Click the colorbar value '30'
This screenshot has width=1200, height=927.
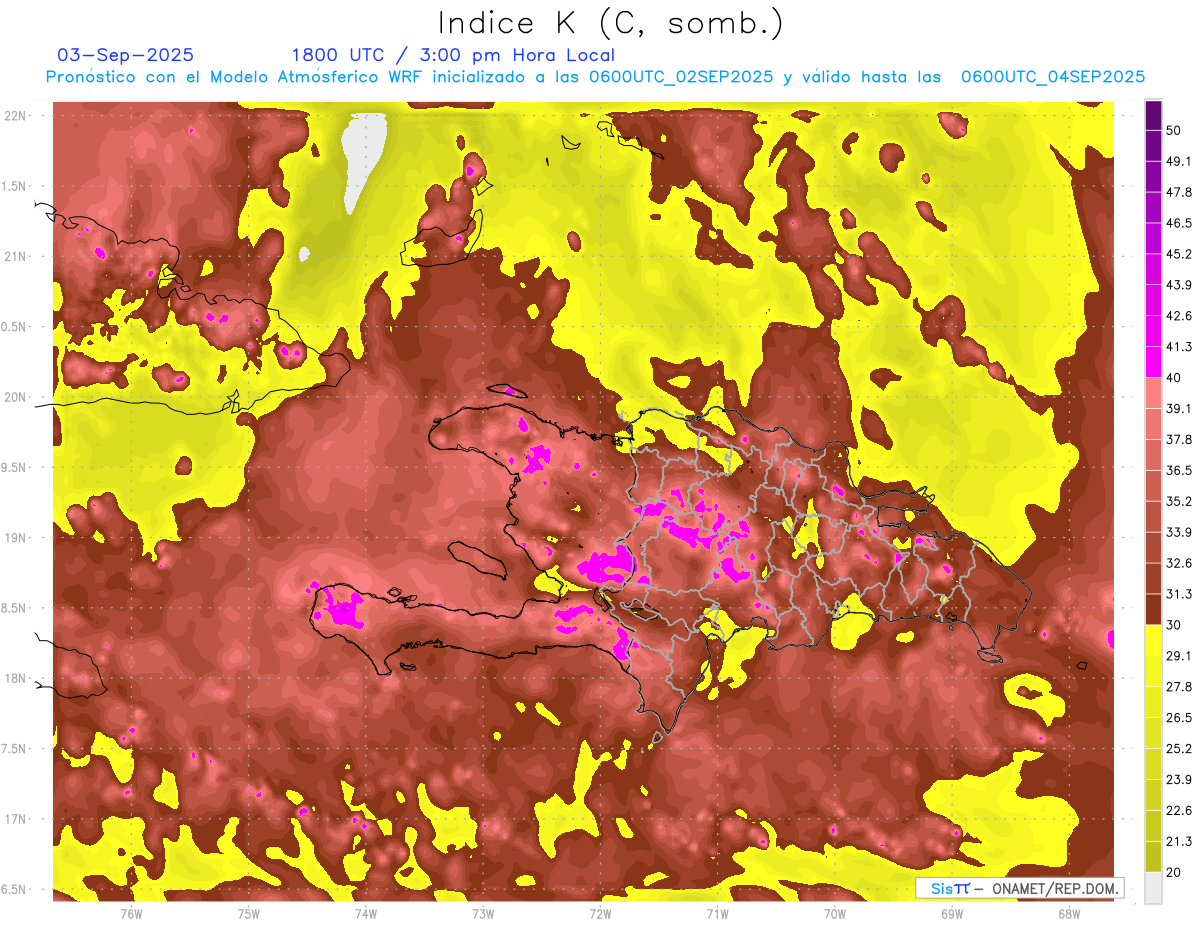(x=1174, y=625)
